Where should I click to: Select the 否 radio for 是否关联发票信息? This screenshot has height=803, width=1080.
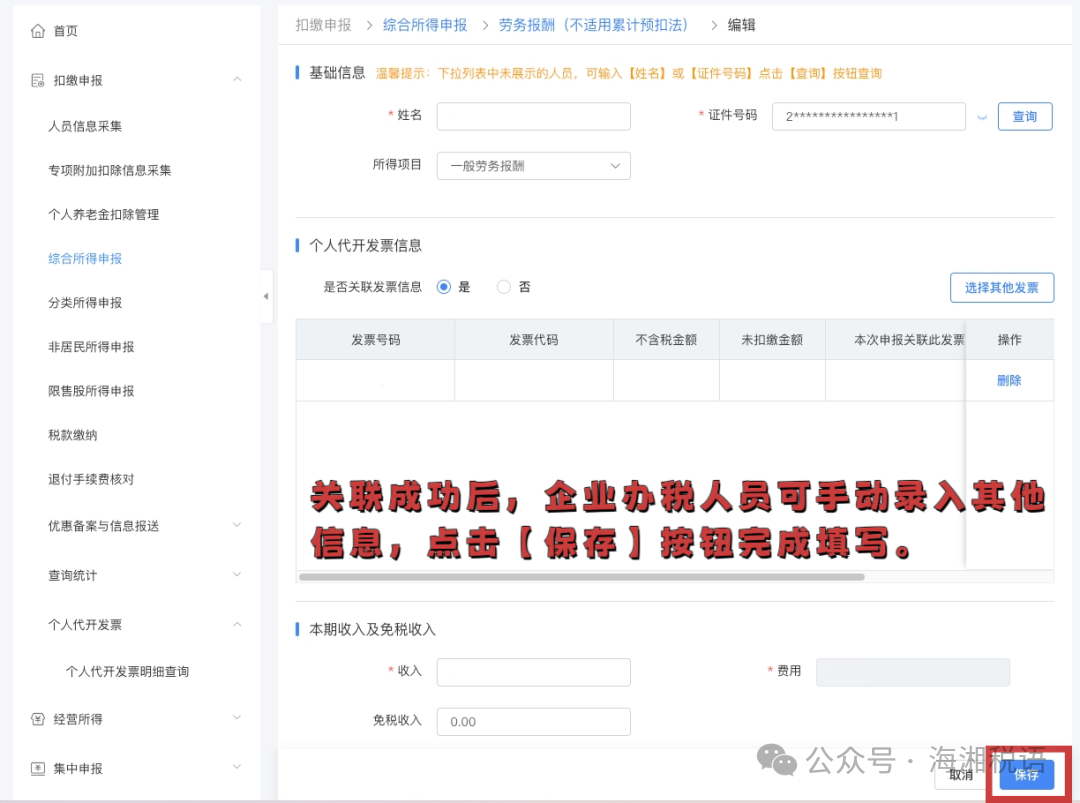[x=503, y=286]
